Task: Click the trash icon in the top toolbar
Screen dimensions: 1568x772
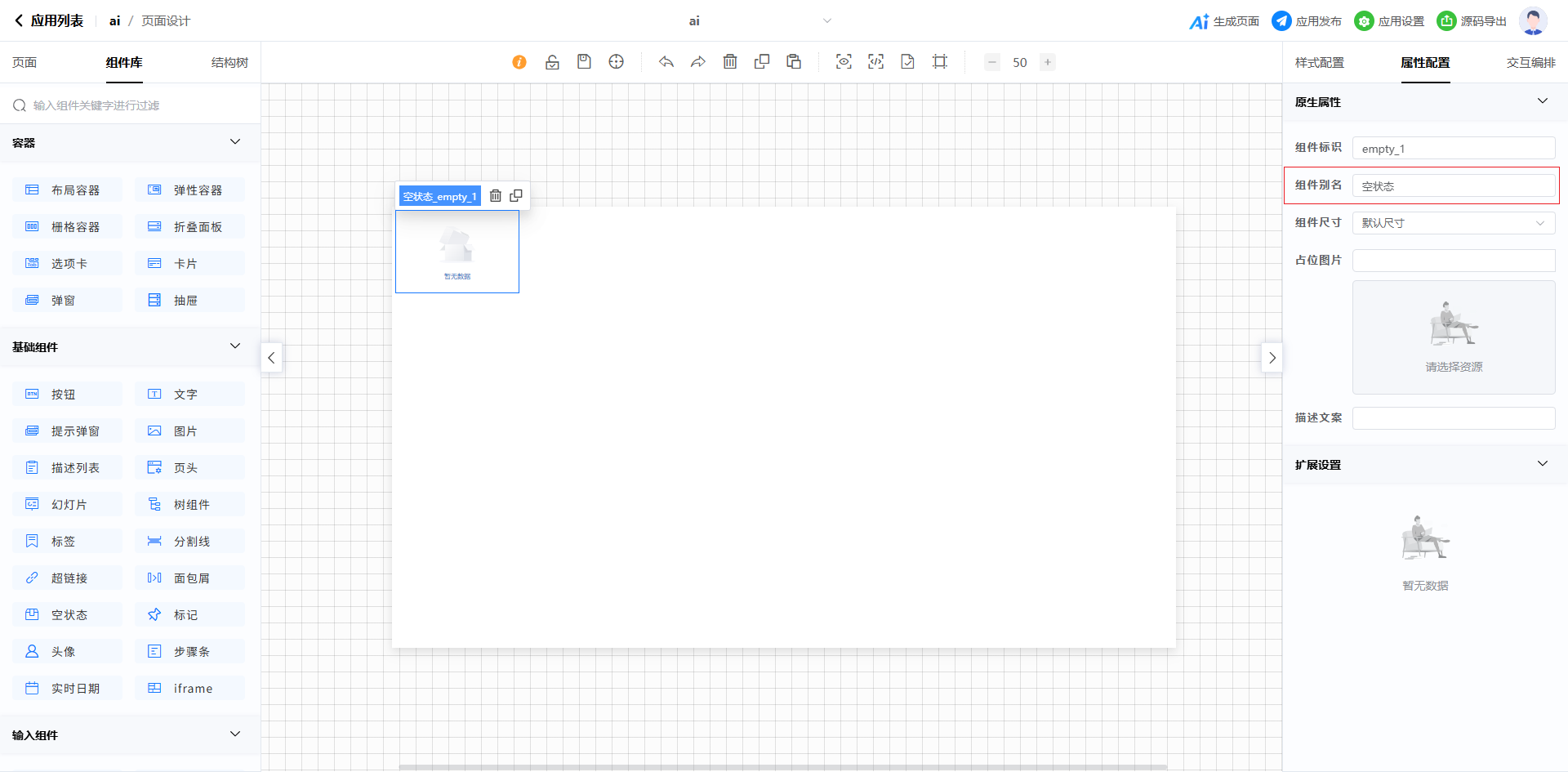Action: [x=730, y=62]
